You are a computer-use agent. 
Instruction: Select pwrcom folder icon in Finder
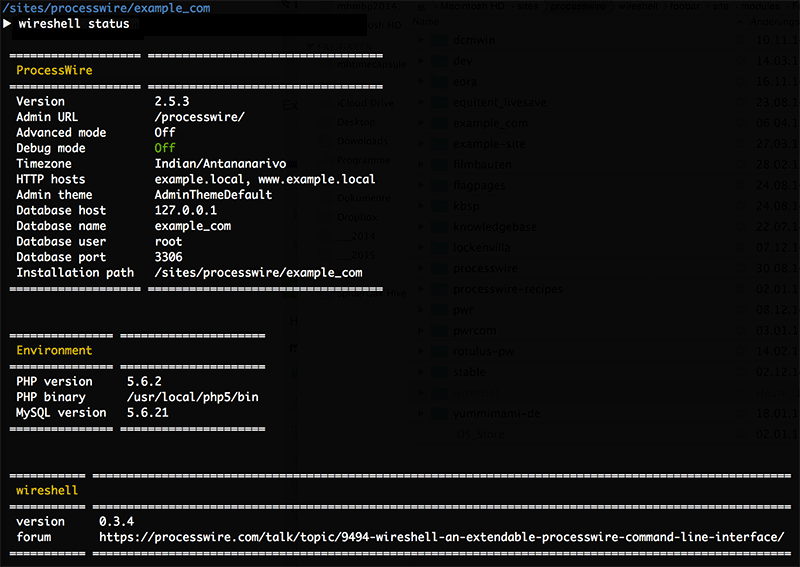coord(440,330)
